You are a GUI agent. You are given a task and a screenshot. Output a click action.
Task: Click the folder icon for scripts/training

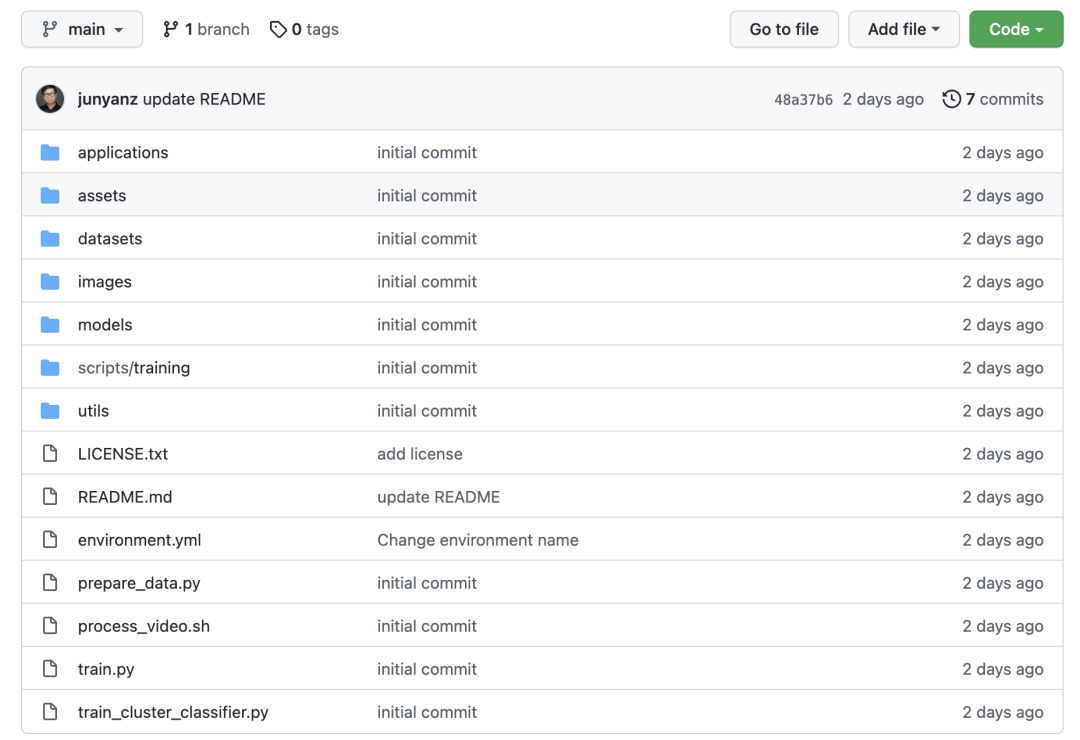(x=50, y=368)
